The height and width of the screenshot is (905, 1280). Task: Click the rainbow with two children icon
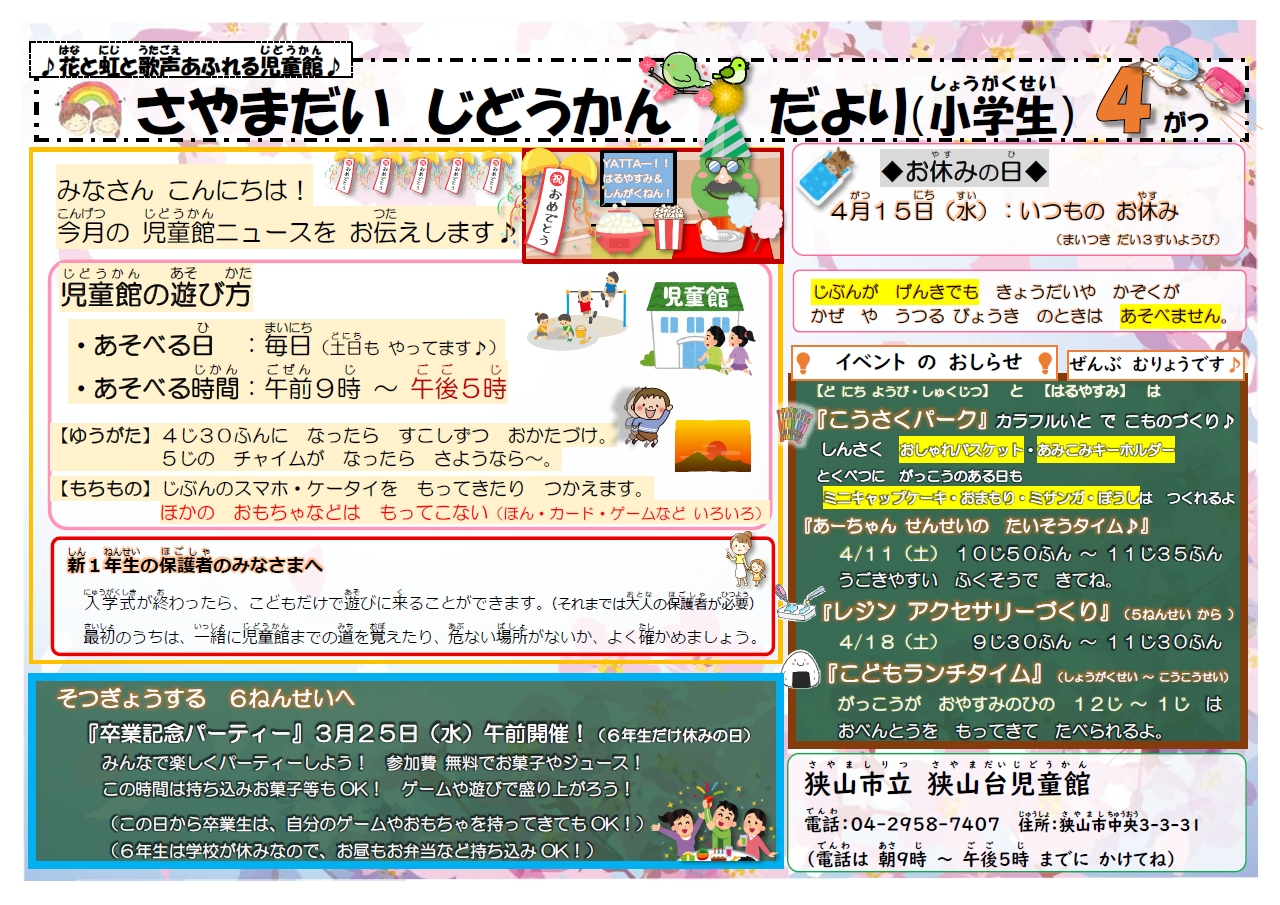(x=88, y=108)
